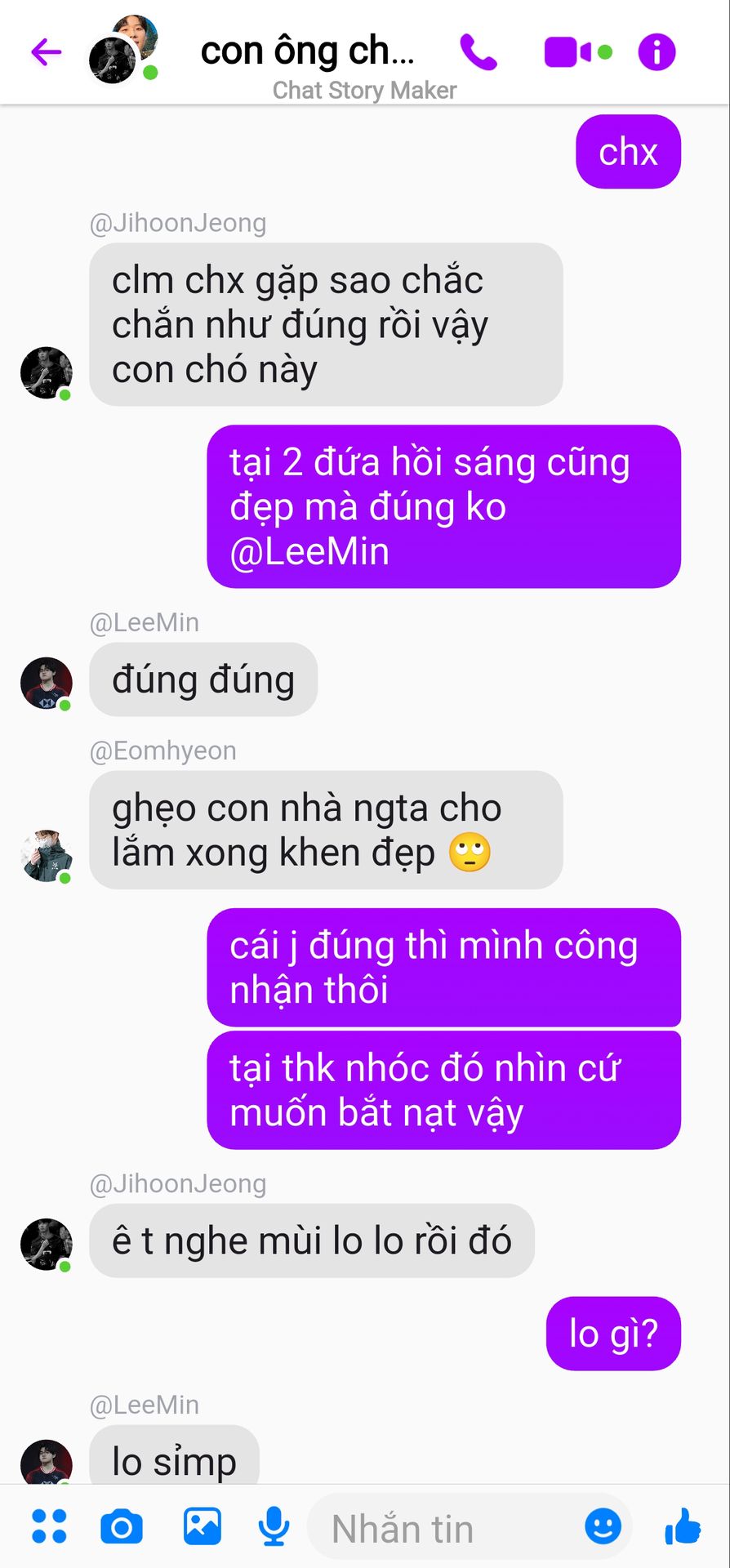The width and height of the screenshot is (730, 1568).
Task: Tap the purple back arrow
Action: click(47, 52)
